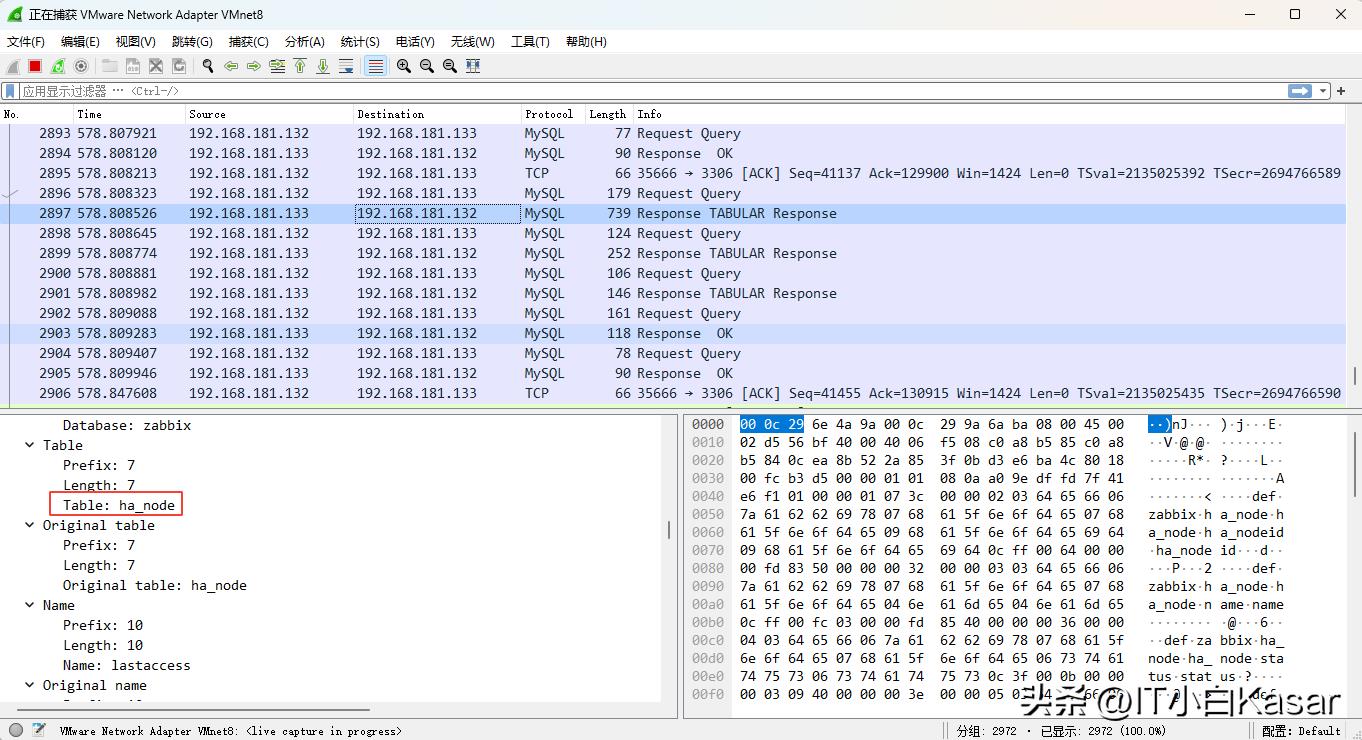Sort by the No. column header
This screenshot has height=740, width=1362.
pos(37,114)
